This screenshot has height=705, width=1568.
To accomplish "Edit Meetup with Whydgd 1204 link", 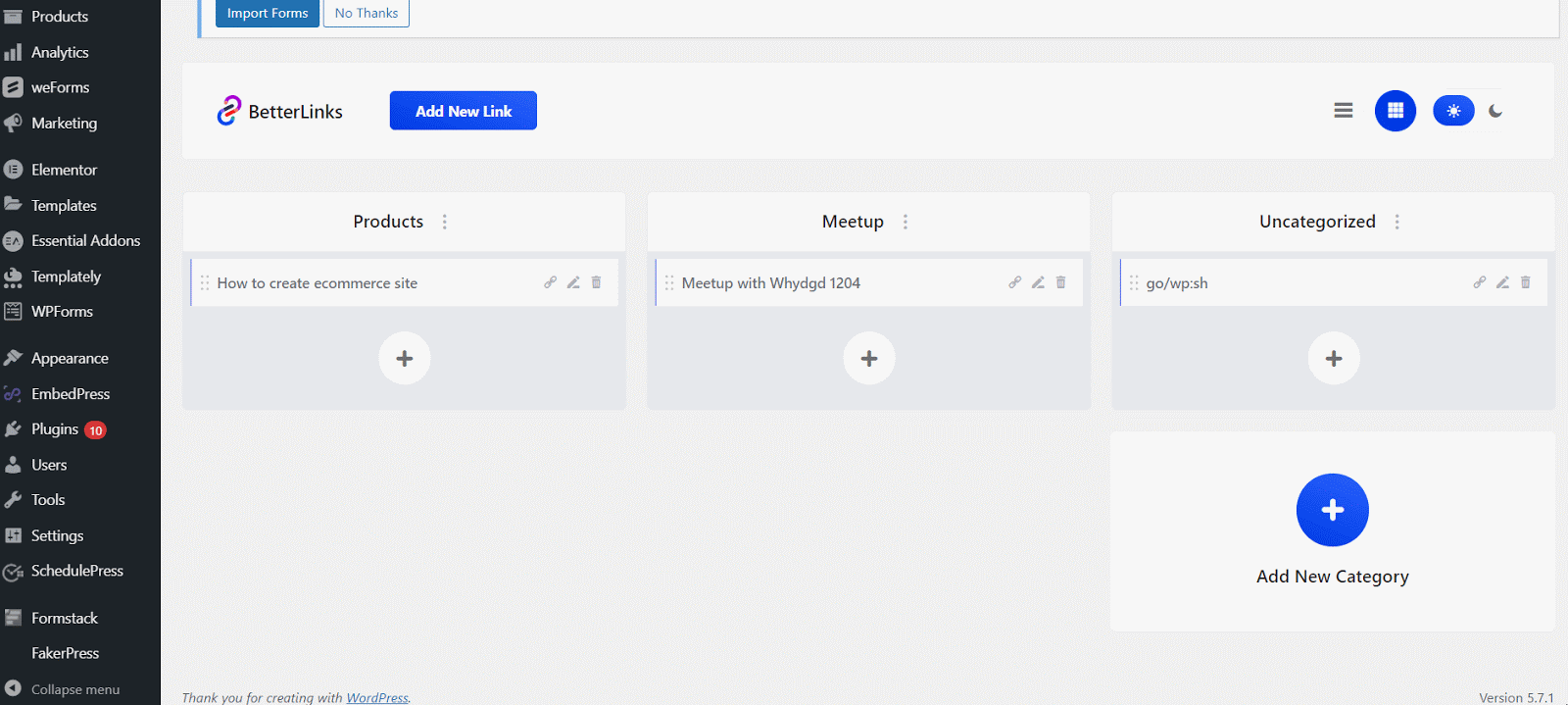I will (x=1038, y=282).
